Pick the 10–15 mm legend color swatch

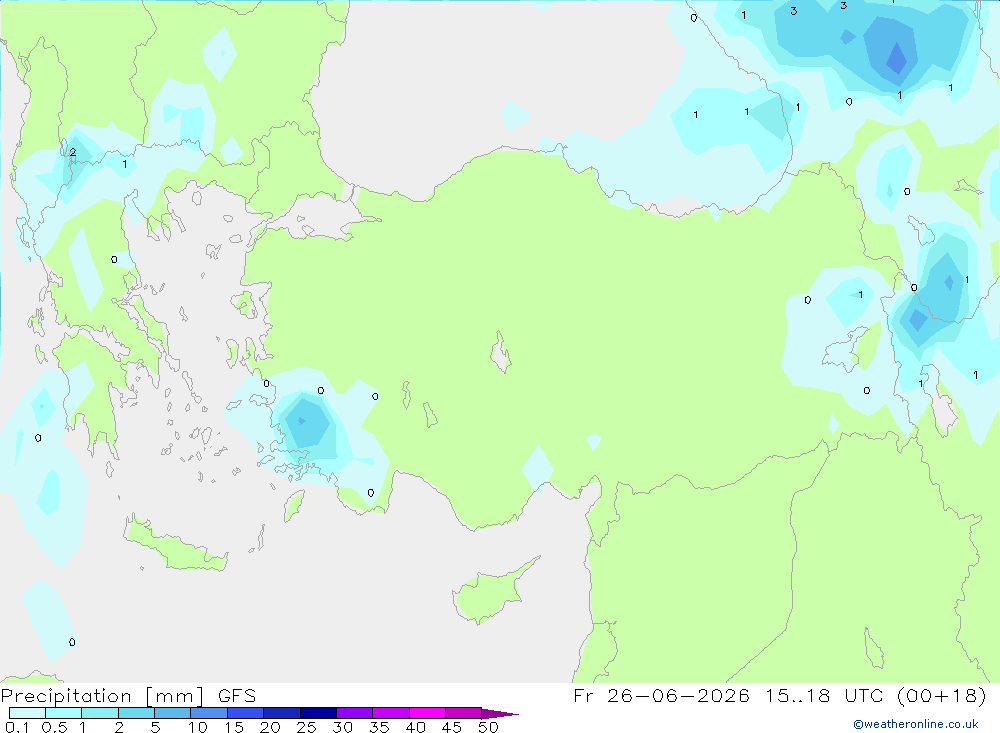(x=209, y=713)
